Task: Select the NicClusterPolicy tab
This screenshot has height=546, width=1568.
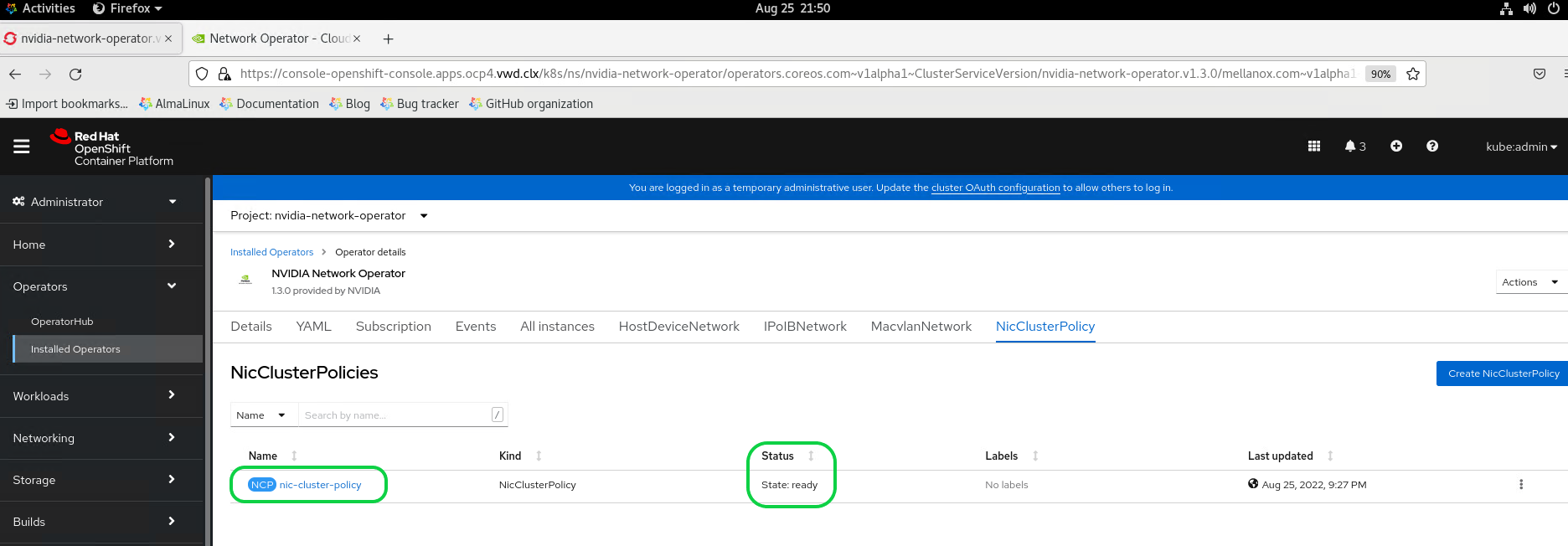Action: [x=1045, y=327]
